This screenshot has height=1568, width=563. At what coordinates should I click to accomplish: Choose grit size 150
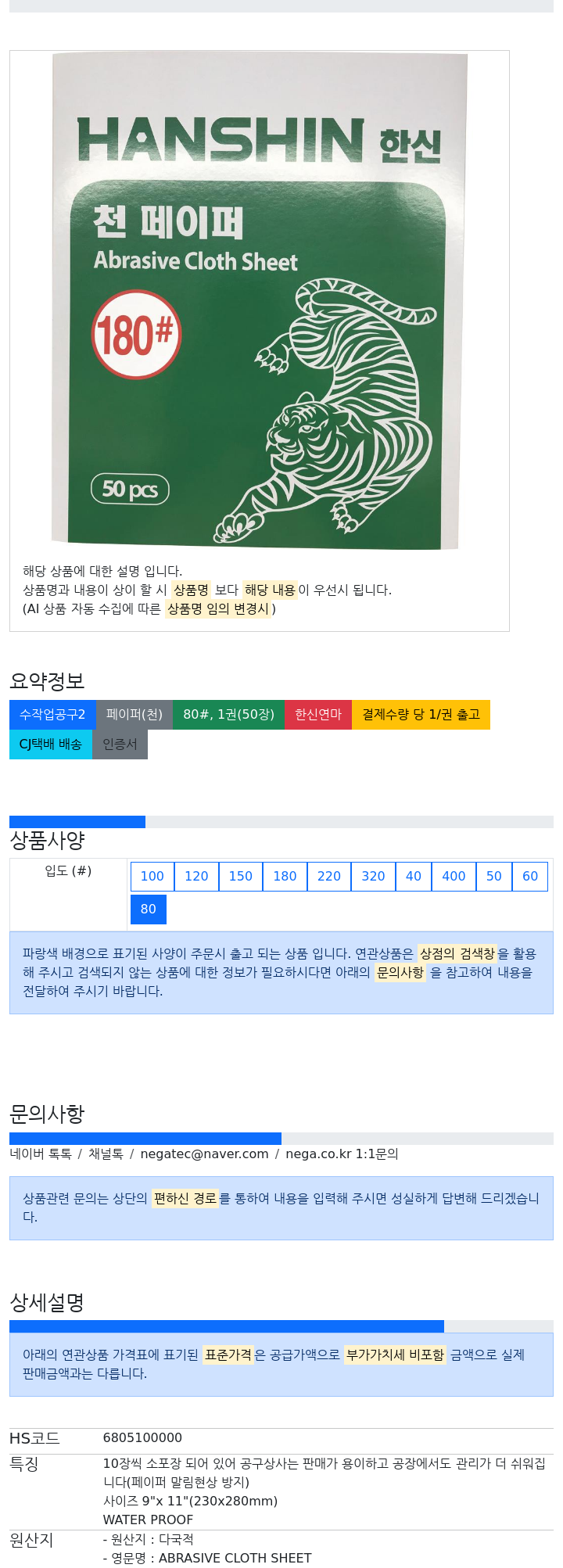pos(241,876)
